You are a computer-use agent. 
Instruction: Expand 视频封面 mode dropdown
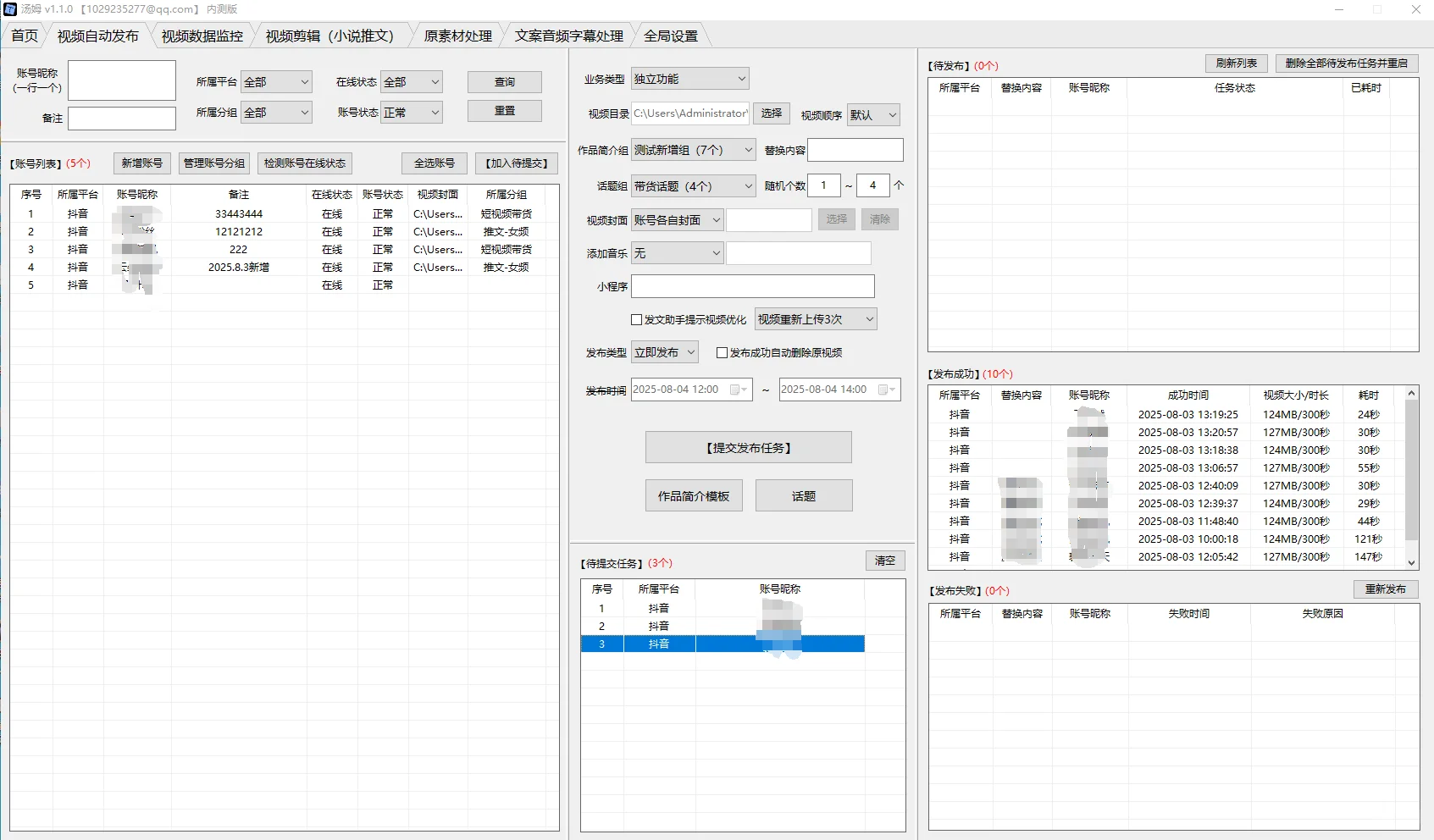(x=678, y=220)
